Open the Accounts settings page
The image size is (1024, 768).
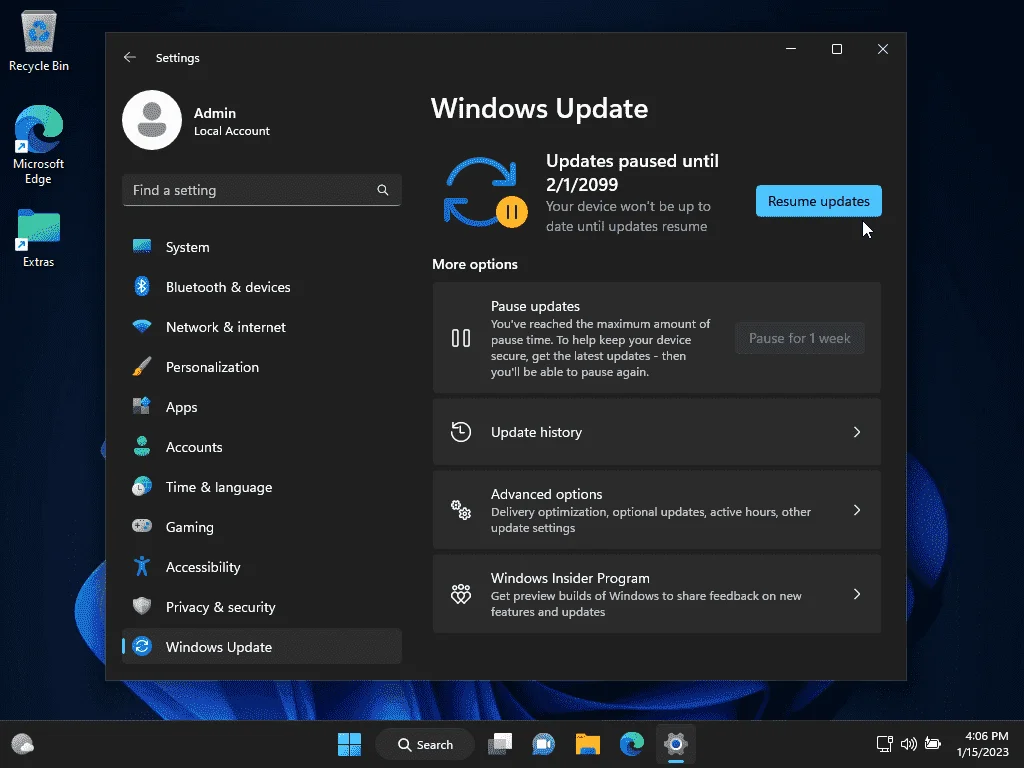click(x=262, y=447)
